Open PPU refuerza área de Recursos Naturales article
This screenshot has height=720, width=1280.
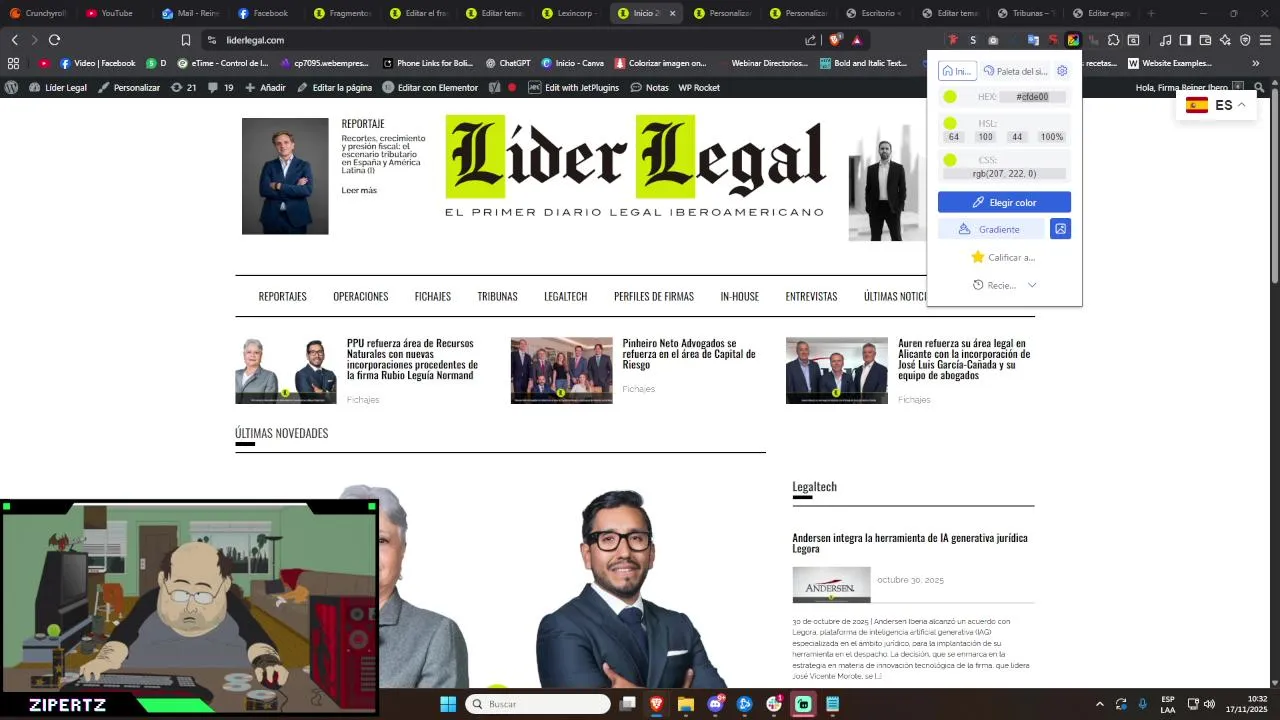pyautogui.click(x=412, y=359)
